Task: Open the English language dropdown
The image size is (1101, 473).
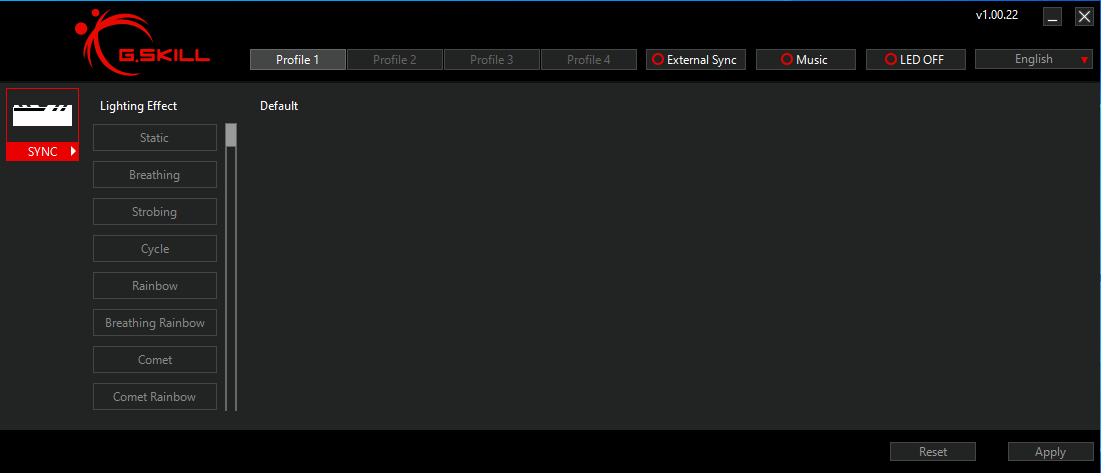Action: point(1033,60)
